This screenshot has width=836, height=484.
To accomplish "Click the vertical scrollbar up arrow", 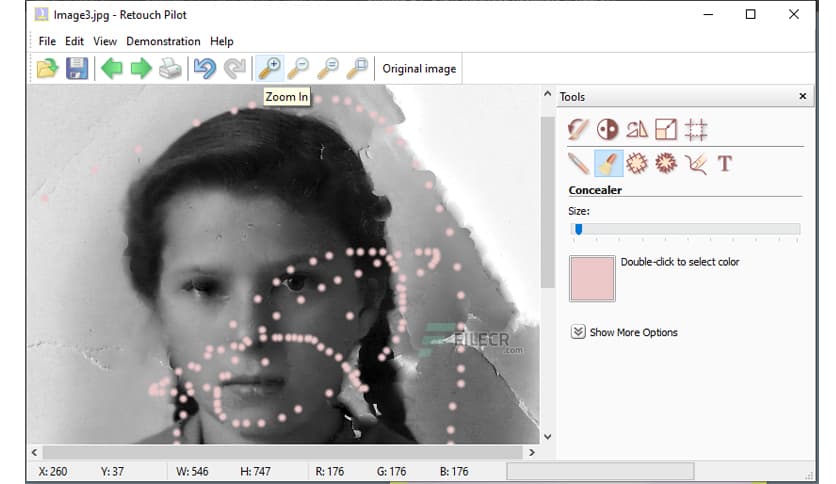I will coord(547,94).
